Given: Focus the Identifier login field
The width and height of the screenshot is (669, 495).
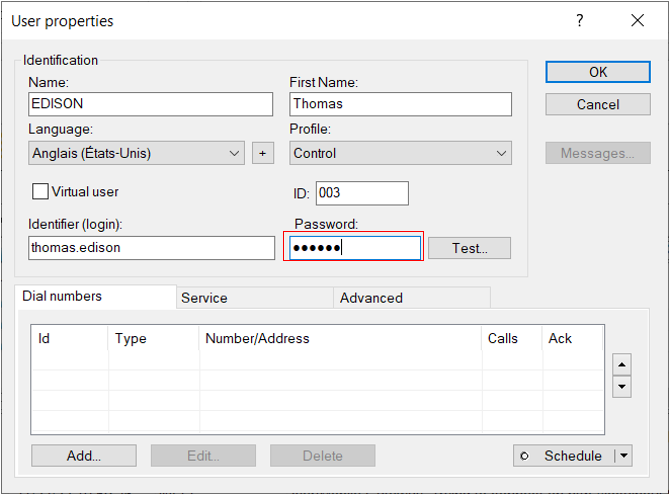Looking at the screenshot, I should click(x=150, y=248).
